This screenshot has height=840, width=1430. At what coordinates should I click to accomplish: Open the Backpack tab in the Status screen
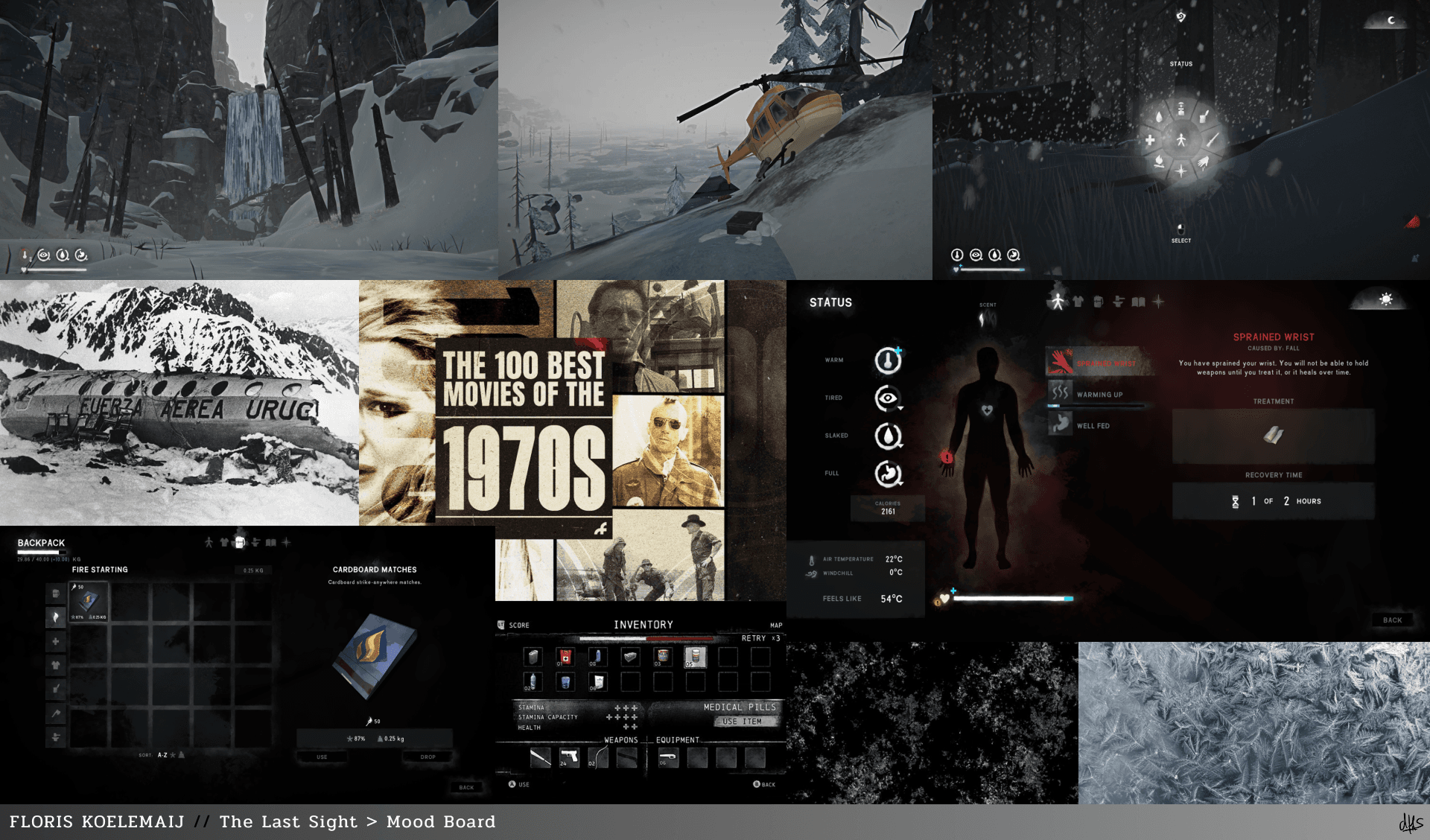[1098, 302]
